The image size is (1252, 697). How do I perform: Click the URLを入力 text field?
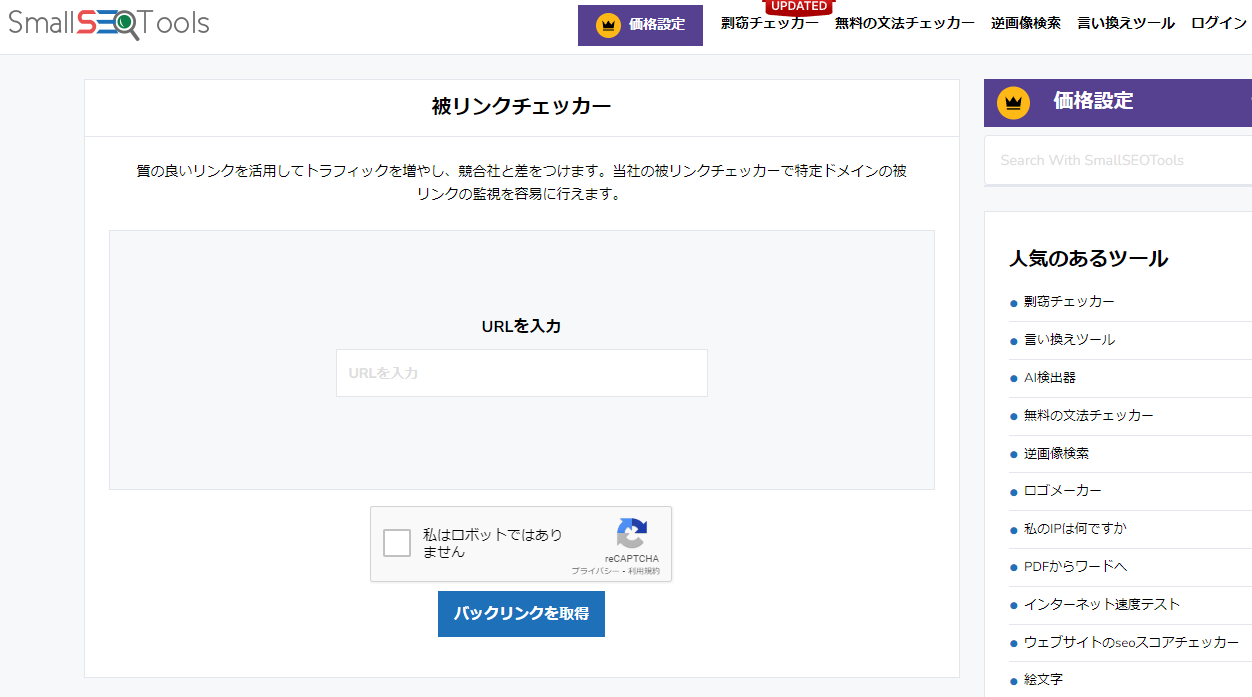coord(521,373)
